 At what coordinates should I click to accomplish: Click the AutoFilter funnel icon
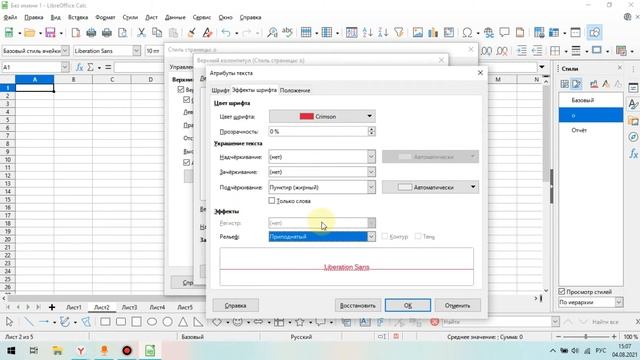(399, 33)
